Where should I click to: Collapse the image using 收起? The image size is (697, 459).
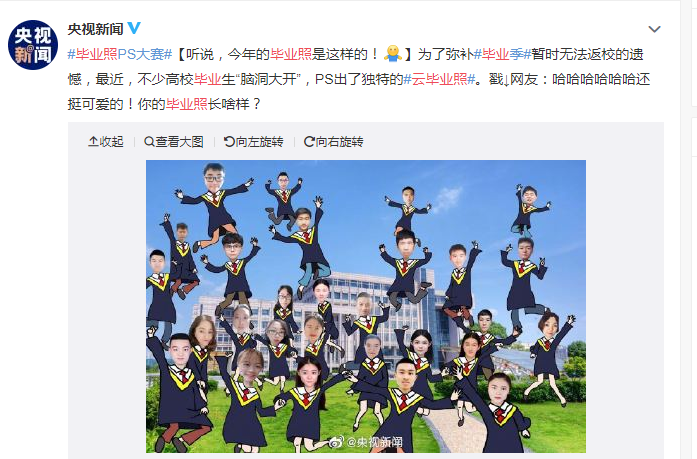(106, 142)
